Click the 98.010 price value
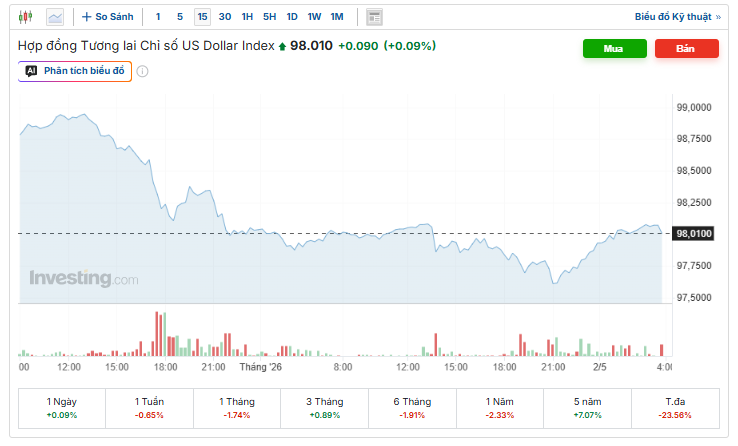This screenshot has width=738, height=446. coord(311,46)
